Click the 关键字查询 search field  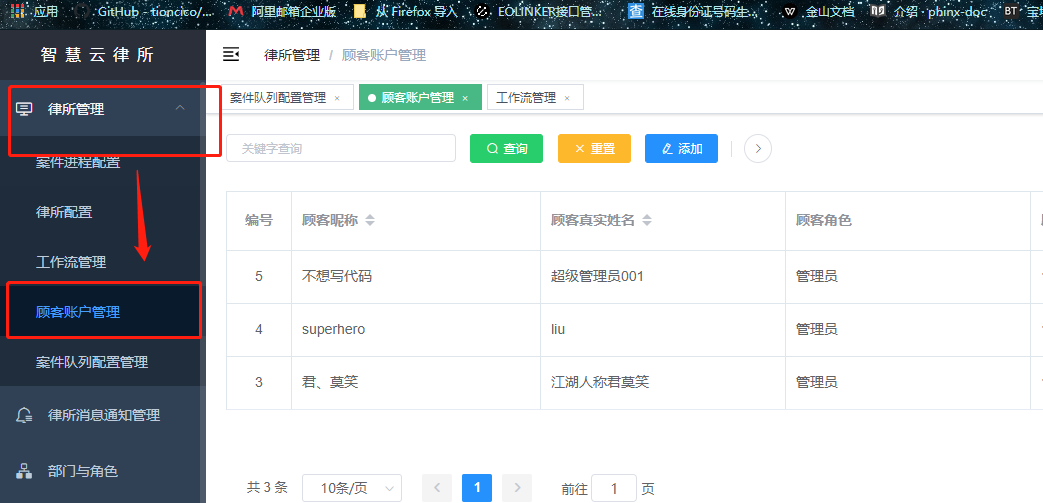click(341, 148)
